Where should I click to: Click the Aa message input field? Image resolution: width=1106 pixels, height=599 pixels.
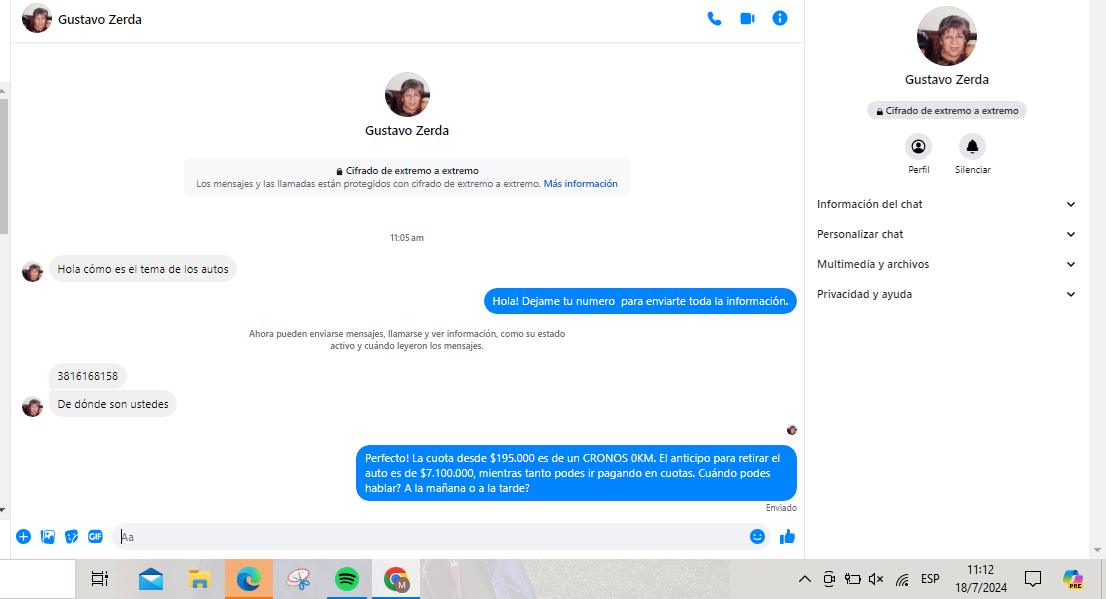[x=430, y=537]
